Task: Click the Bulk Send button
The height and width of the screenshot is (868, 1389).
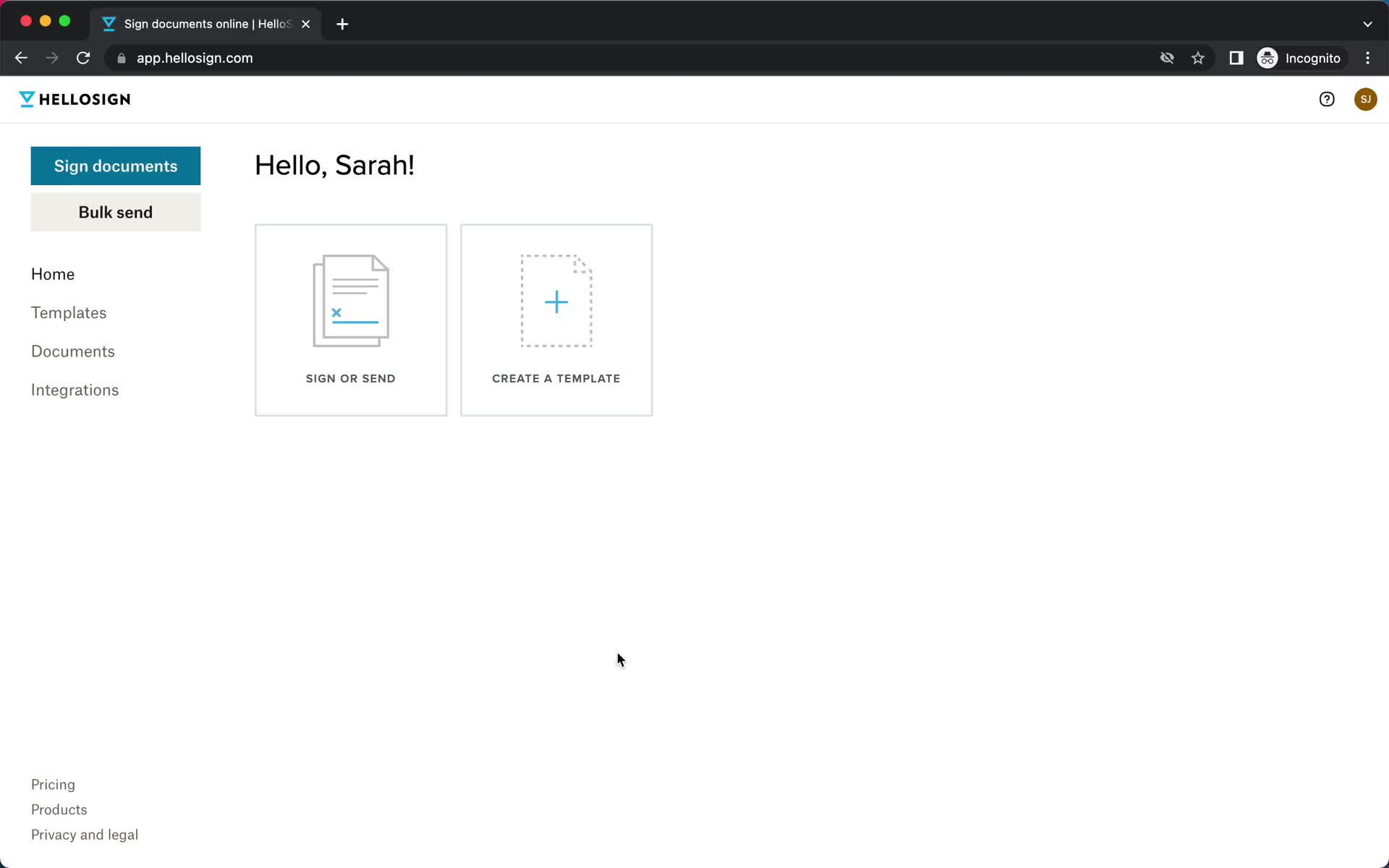Action: point(115,211)
